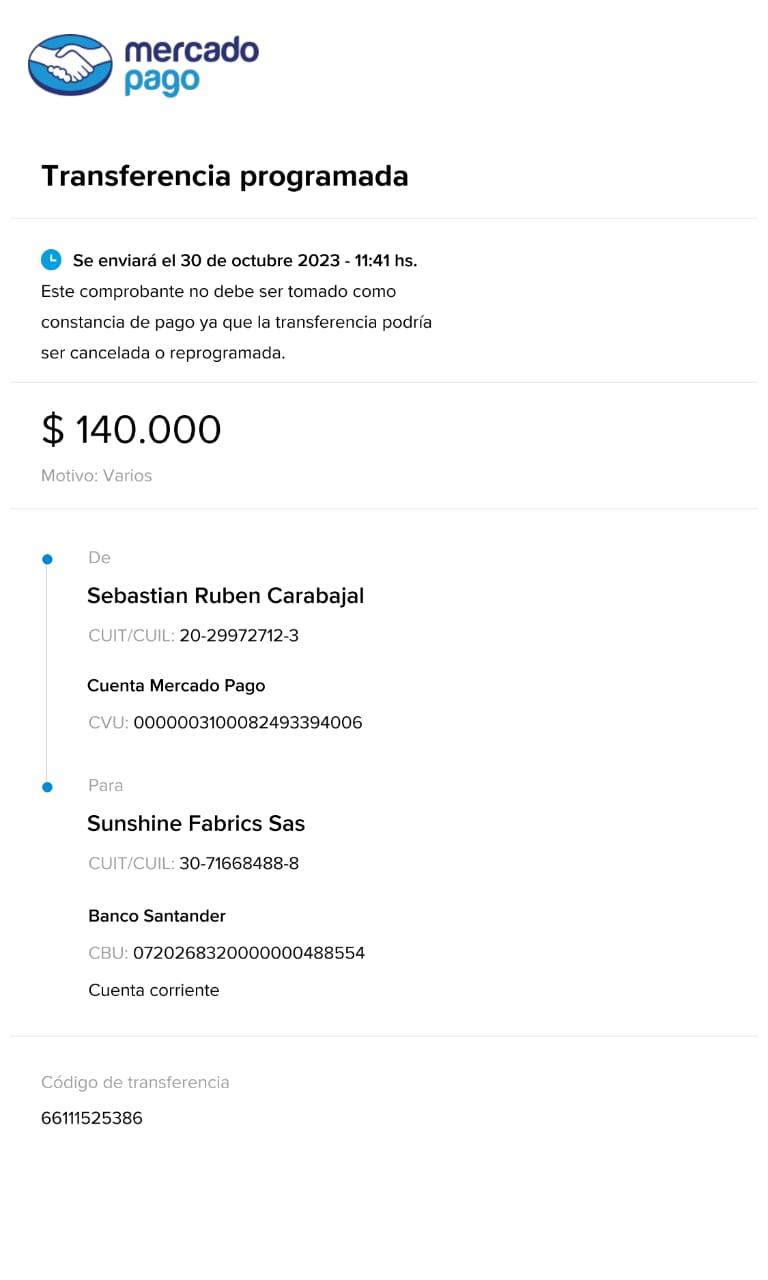
Task: Click the 'Banco Santander' label
Action: click(x=157, y=916)
